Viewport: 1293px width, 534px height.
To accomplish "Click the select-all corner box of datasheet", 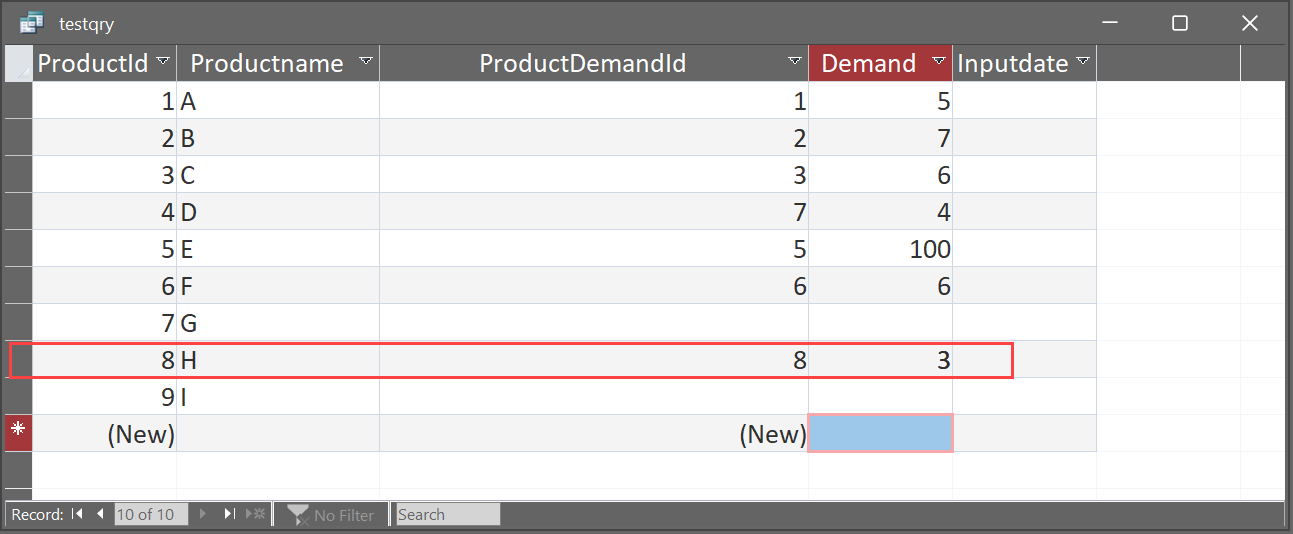I will (x=18, y=64).
